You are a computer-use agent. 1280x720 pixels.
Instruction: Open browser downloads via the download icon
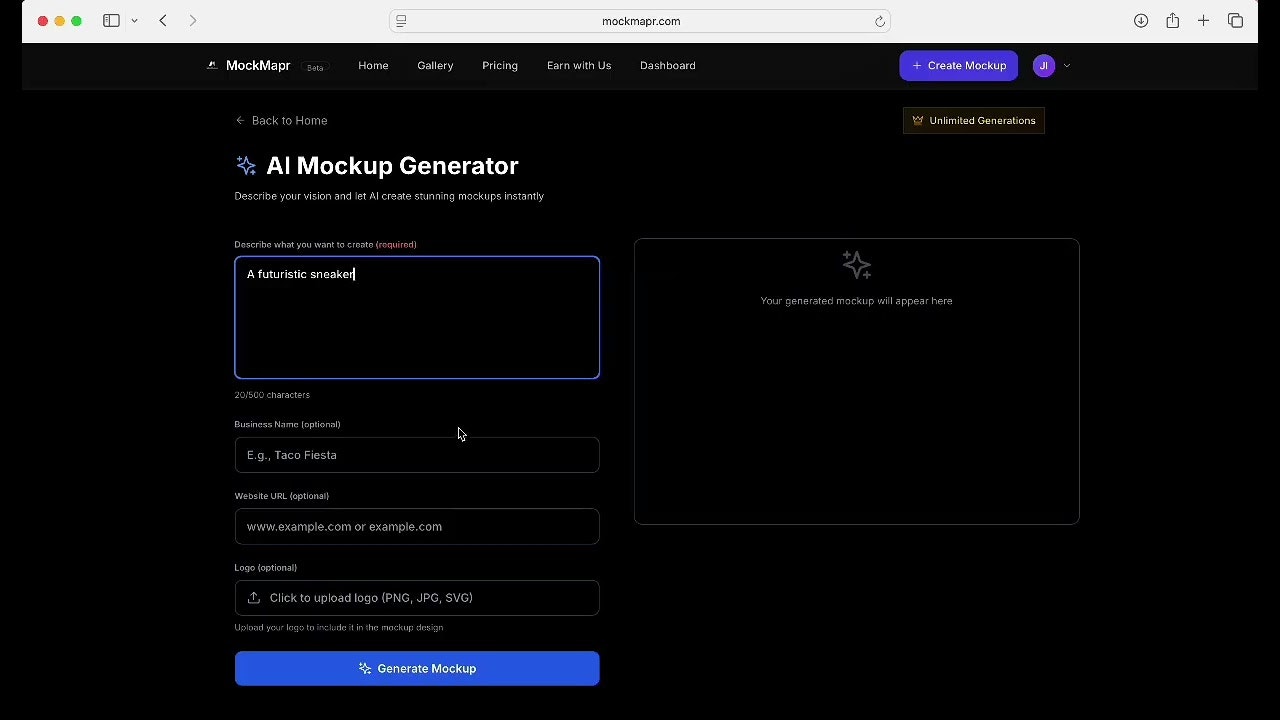(x=1140, y=21)
